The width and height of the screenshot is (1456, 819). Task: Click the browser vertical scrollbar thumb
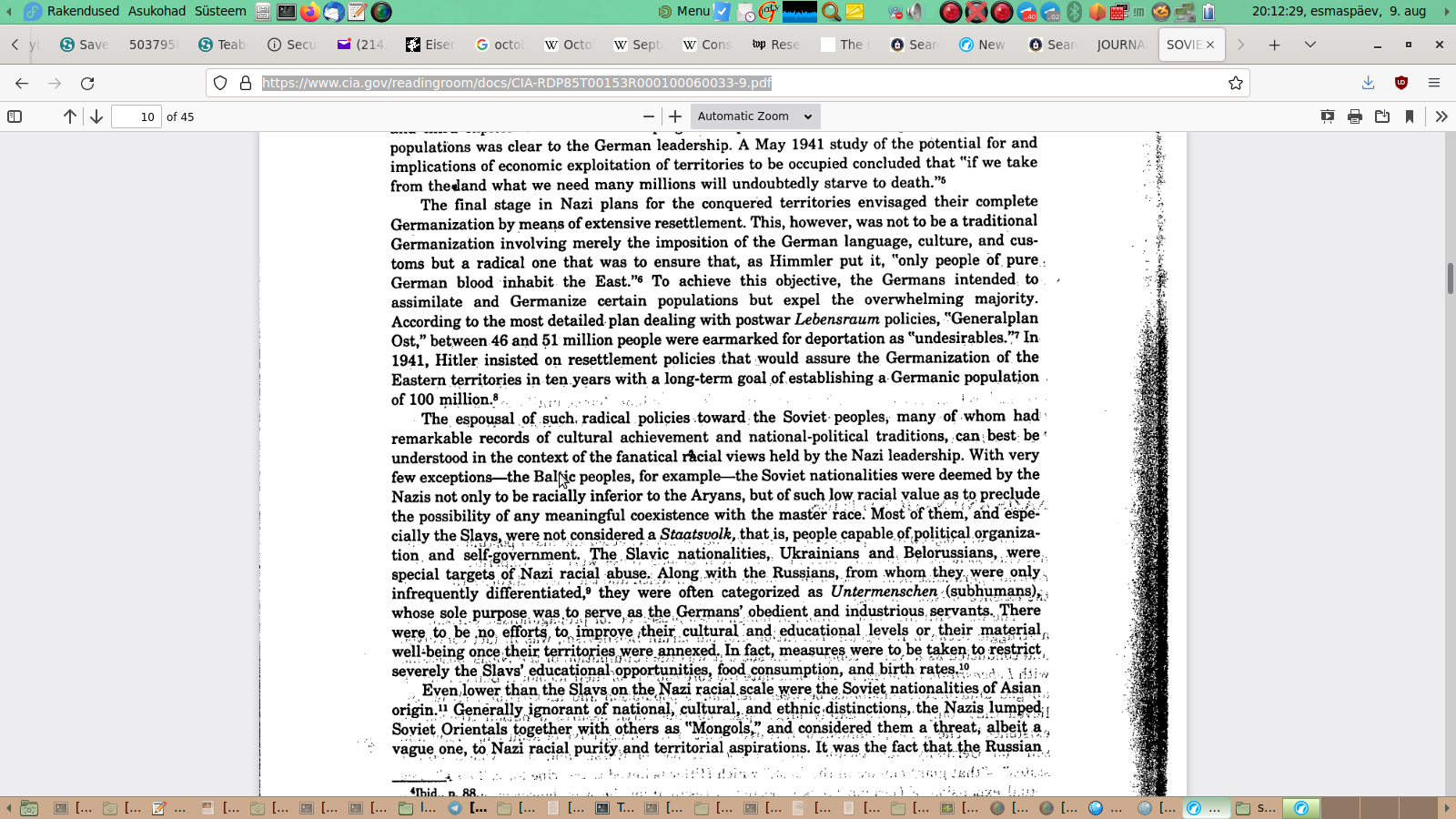pos(1450,278)
